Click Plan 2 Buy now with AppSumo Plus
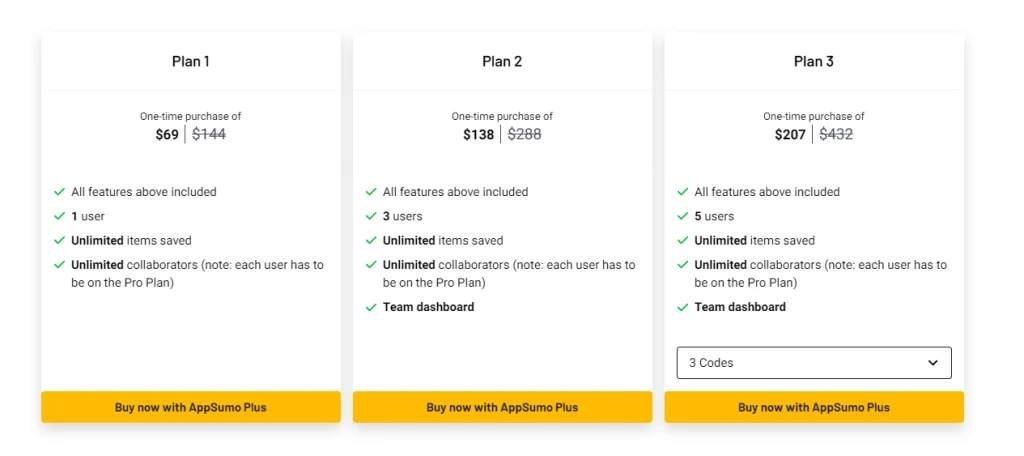This screenshot has height=456, width=1024. point(502,407)
